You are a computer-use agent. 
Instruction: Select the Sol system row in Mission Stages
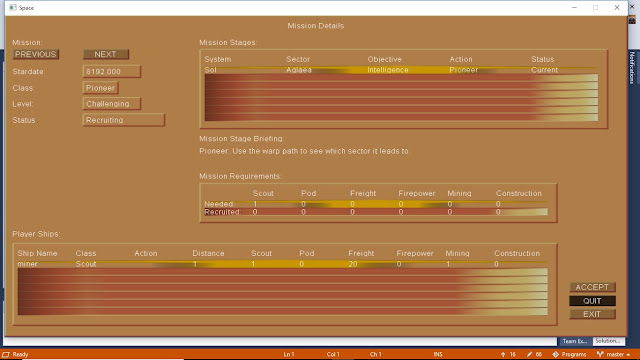coord(401,70)
